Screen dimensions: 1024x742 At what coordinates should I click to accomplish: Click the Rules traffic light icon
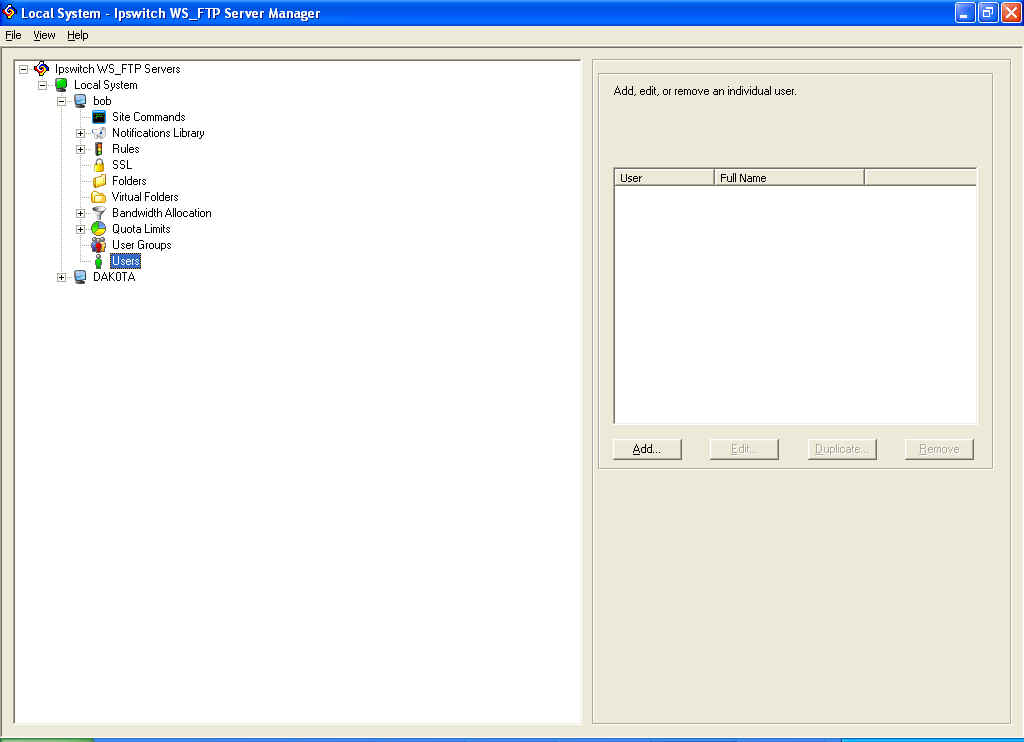point(99,149)
